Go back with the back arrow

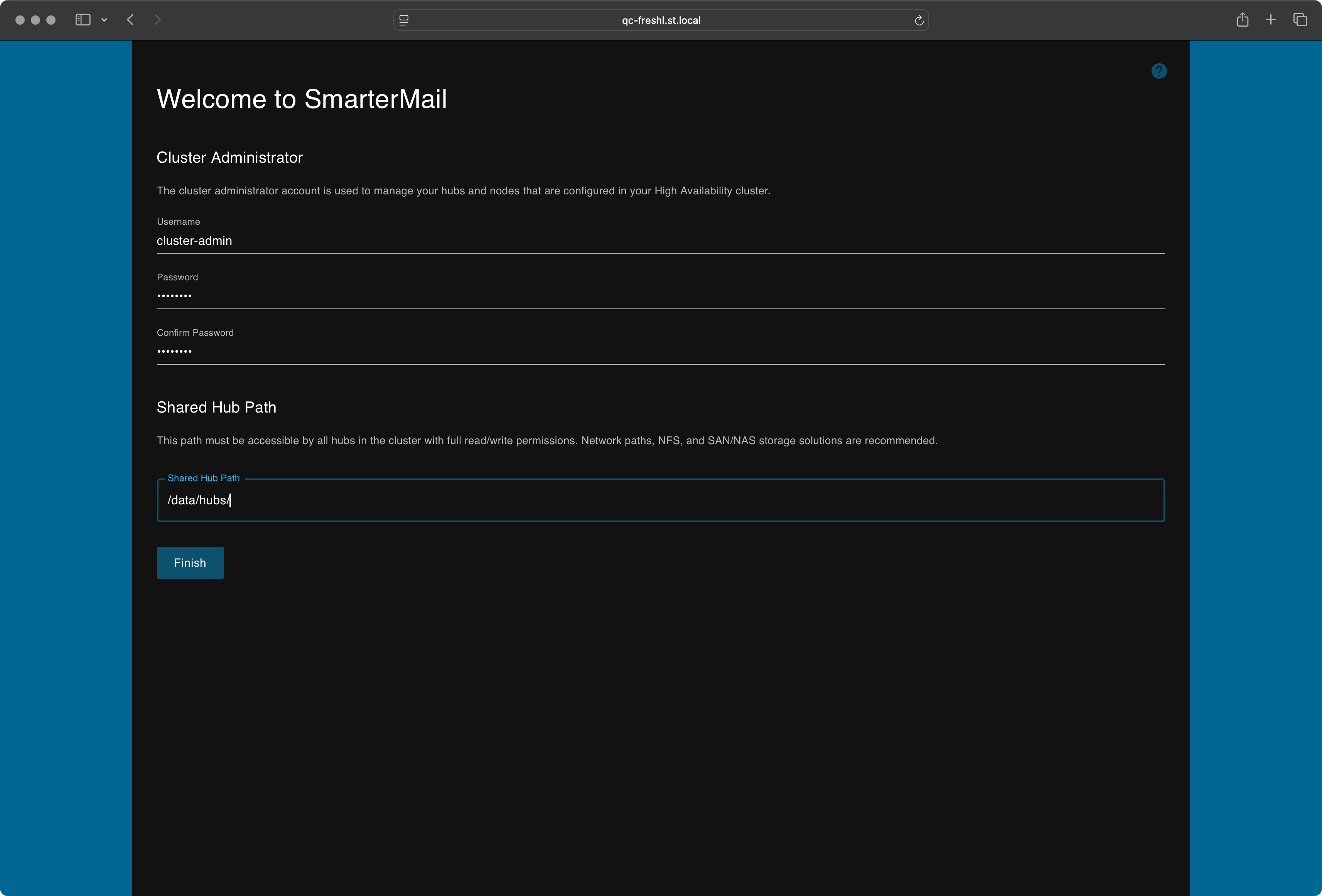(130, 20)
